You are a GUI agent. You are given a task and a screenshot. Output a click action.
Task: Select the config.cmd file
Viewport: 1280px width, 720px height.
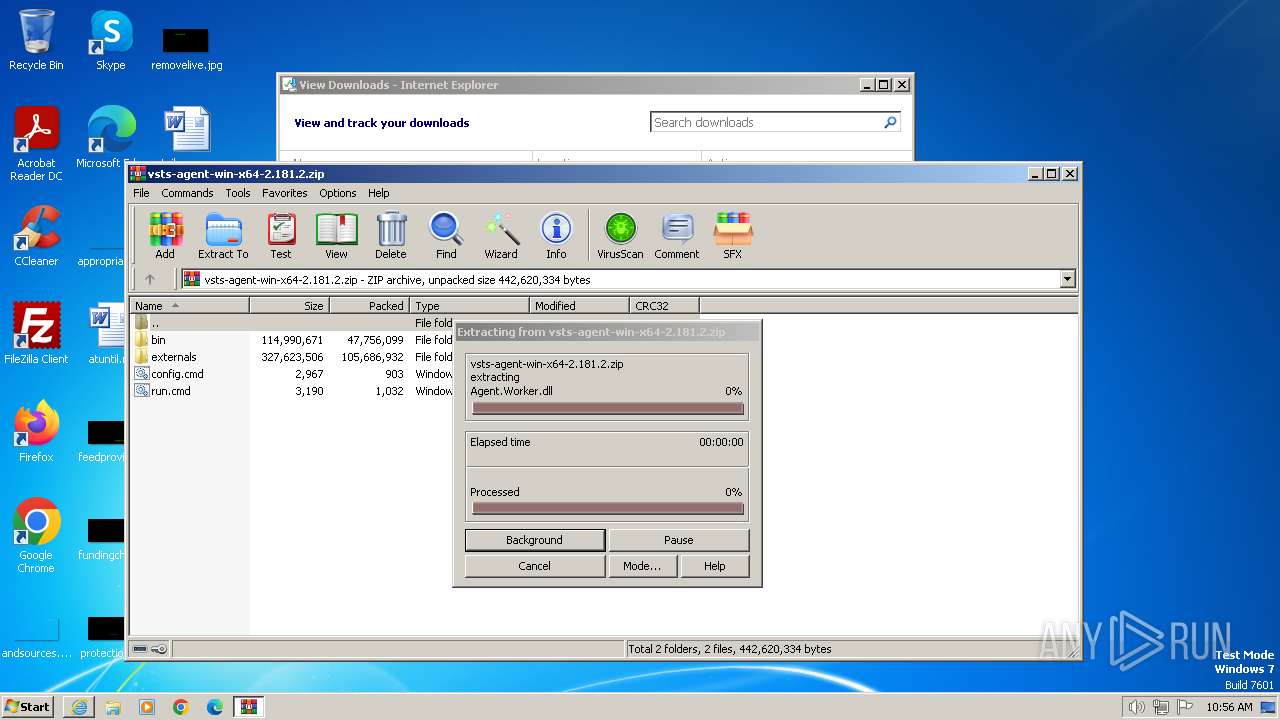(x=293, y=374)
